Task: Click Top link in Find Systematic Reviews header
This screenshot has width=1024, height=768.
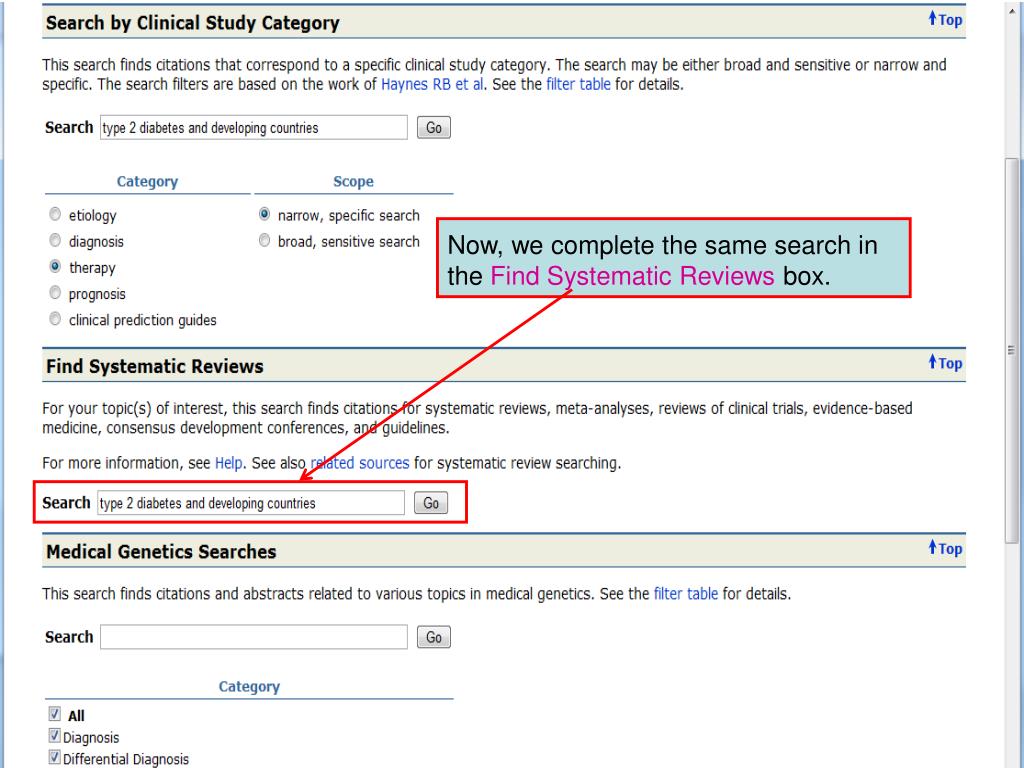Action: tap(945, 364)
